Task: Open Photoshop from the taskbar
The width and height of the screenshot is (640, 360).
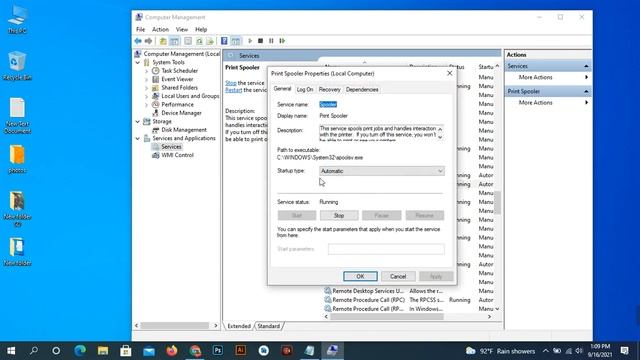Action: click(218, 351)
